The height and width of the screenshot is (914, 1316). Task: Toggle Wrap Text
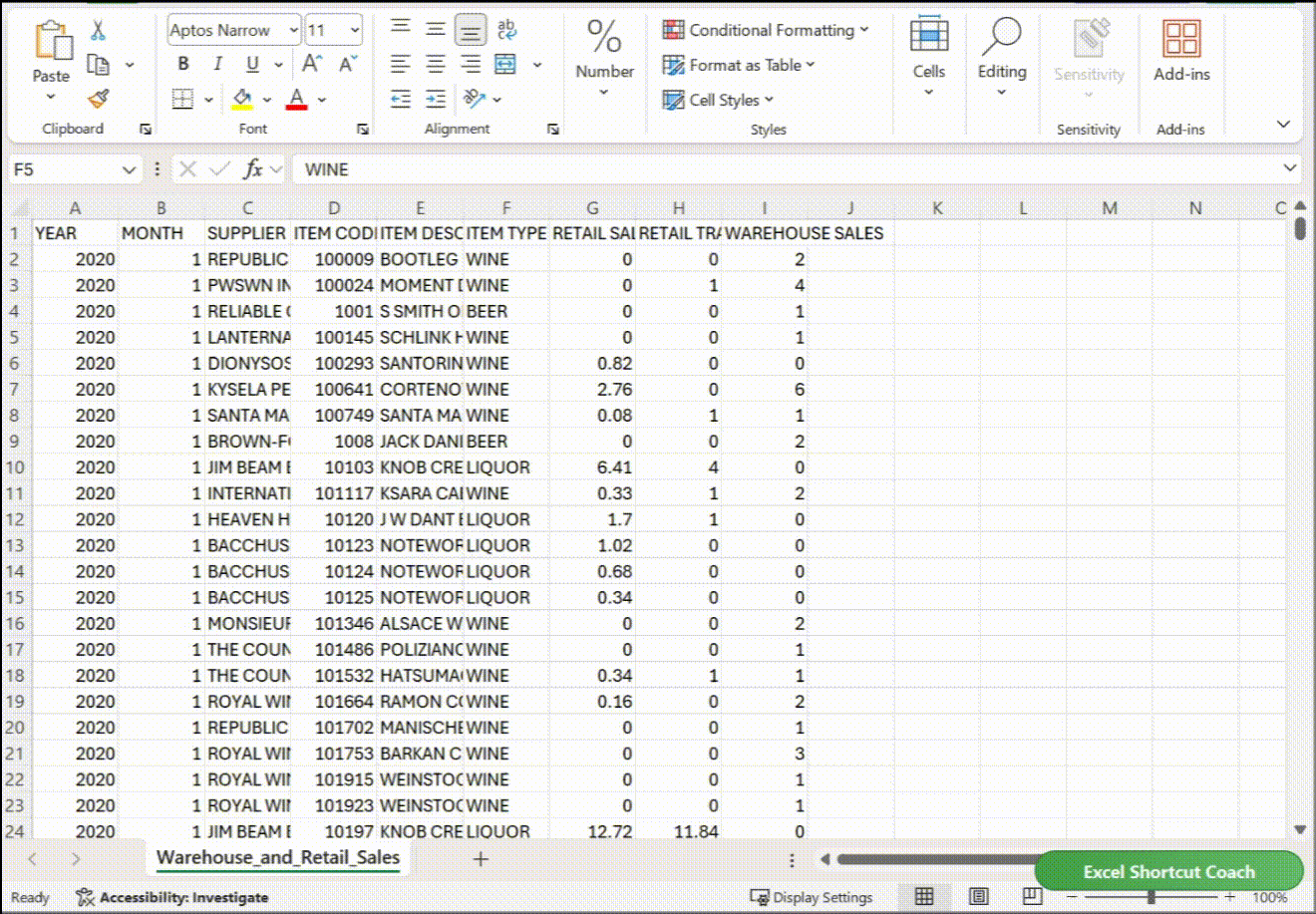pyautogui.click(x=506, y=30)
